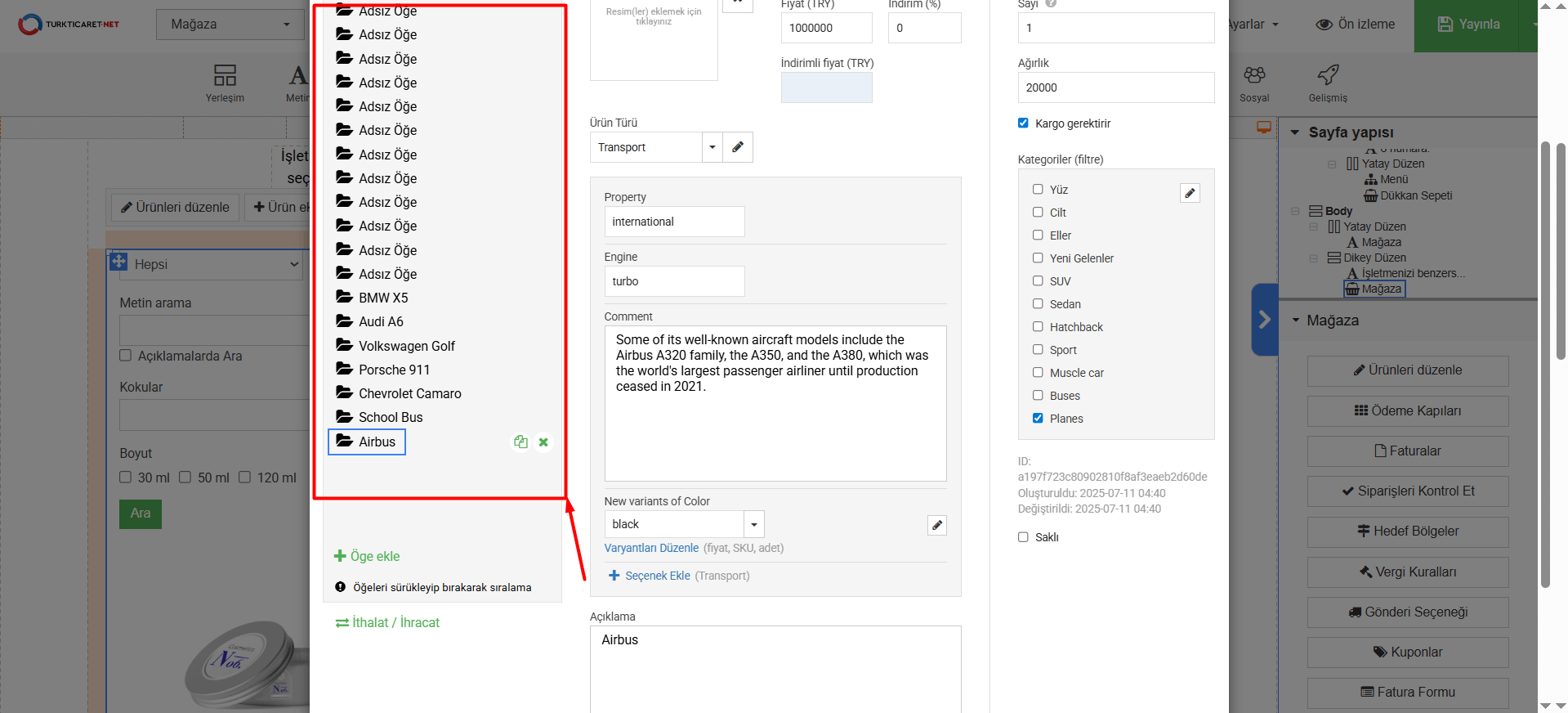Check the SUV category
This screenshot has width=1568, height=713.
click(1038, 280)
